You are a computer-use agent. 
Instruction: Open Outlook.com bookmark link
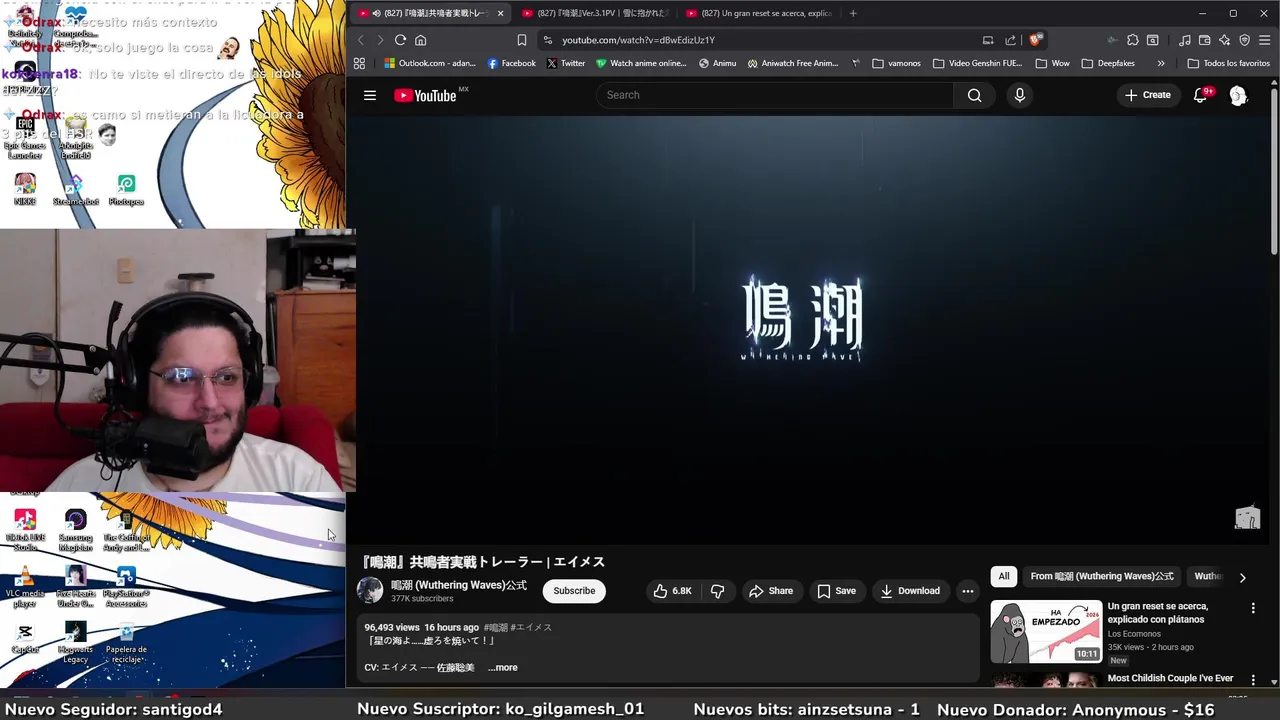click(430, 63)
